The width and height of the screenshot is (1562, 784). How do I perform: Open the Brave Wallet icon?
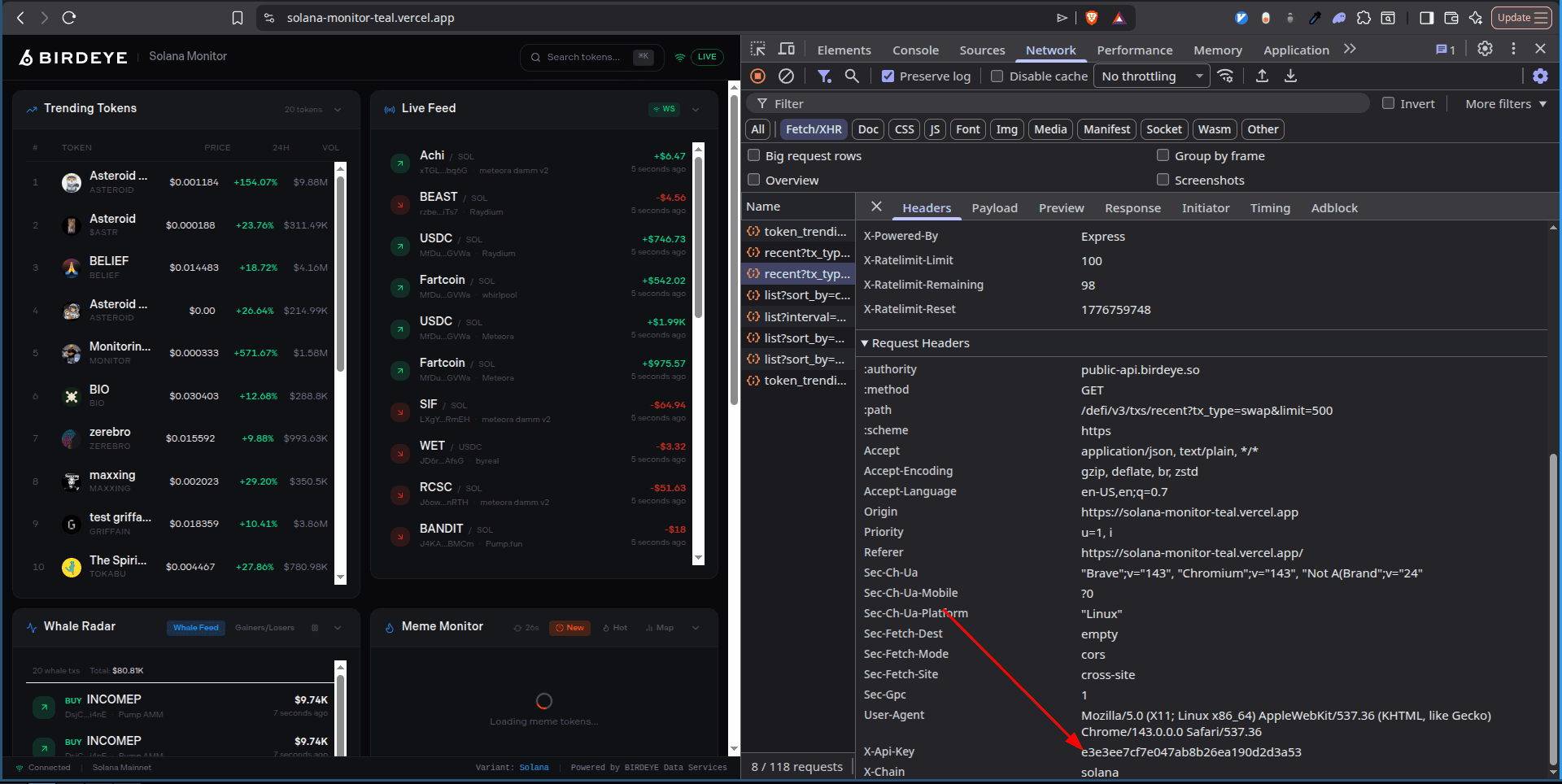1451,18
